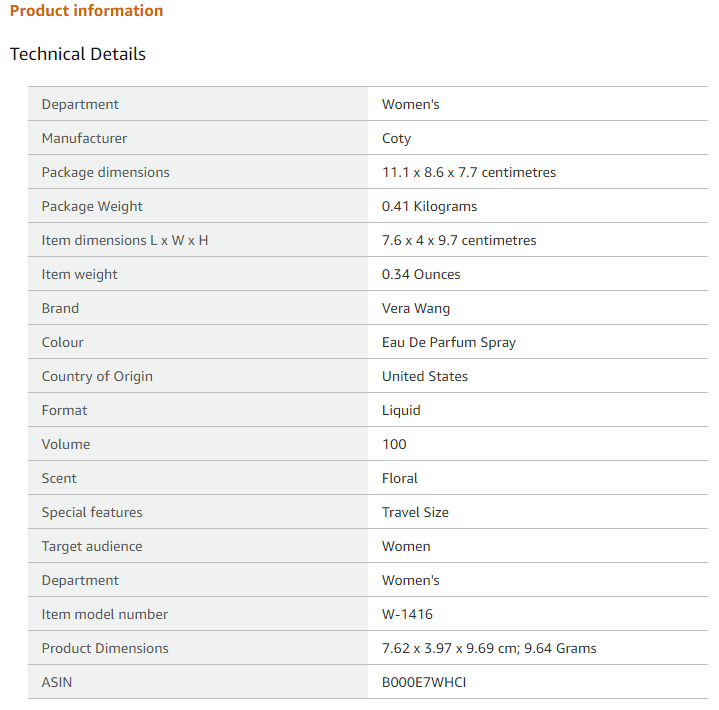Click the Technical Details heading
This screenshot has width=719, height=710.
click(77, 54)
